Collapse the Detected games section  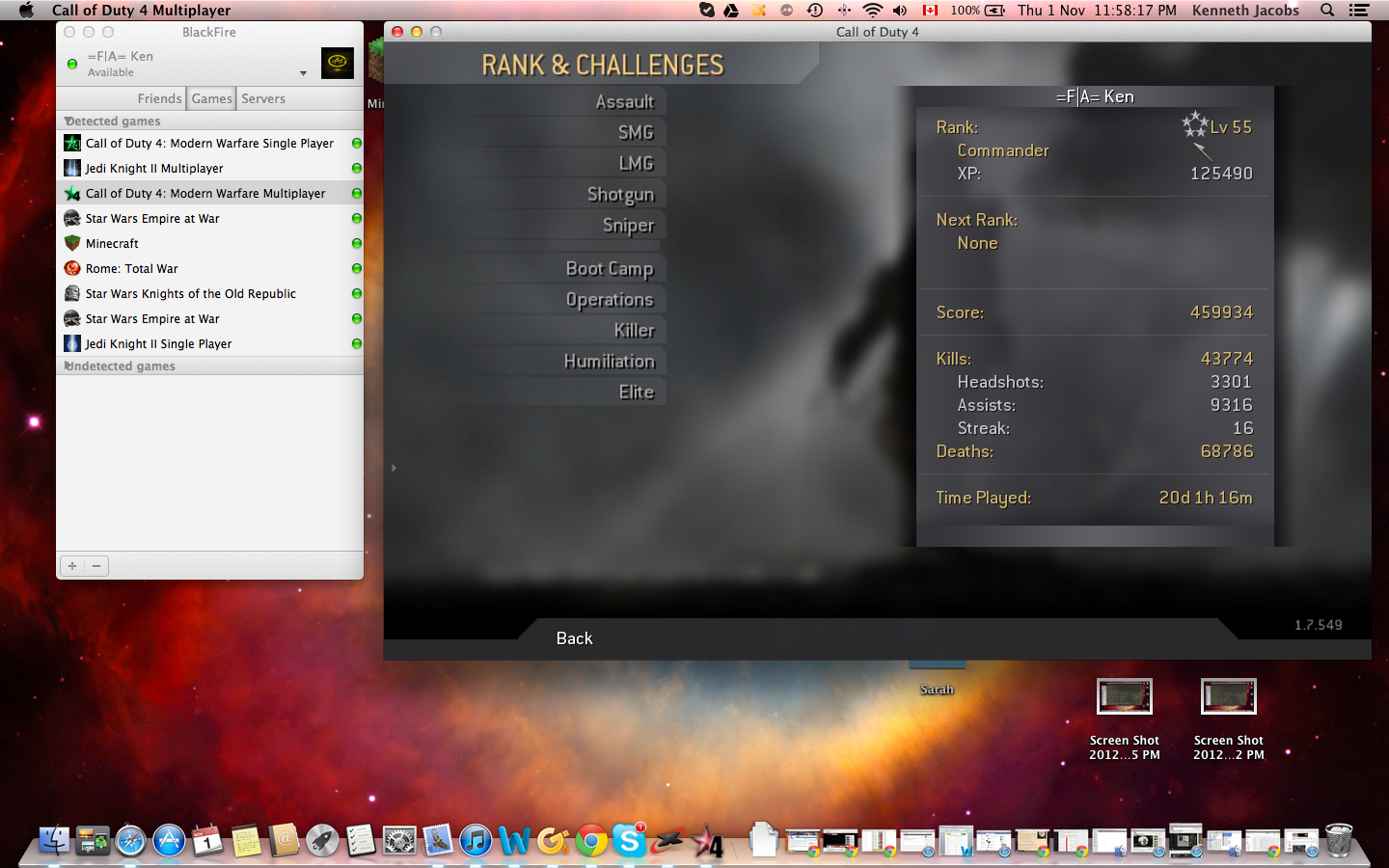tap(67, 121)
